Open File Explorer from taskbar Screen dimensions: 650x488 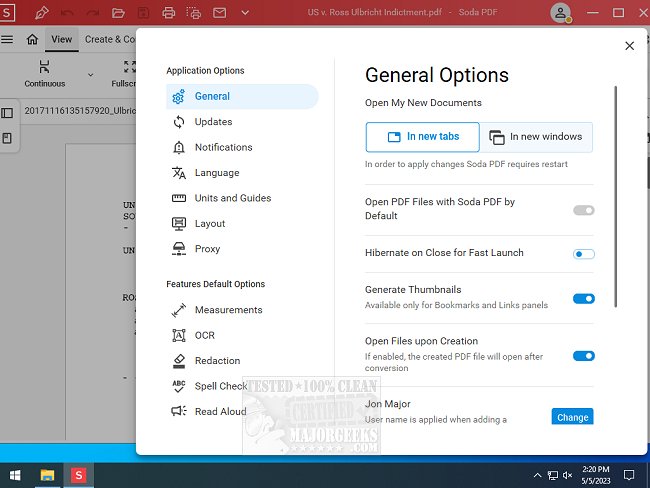click(47, 475)
